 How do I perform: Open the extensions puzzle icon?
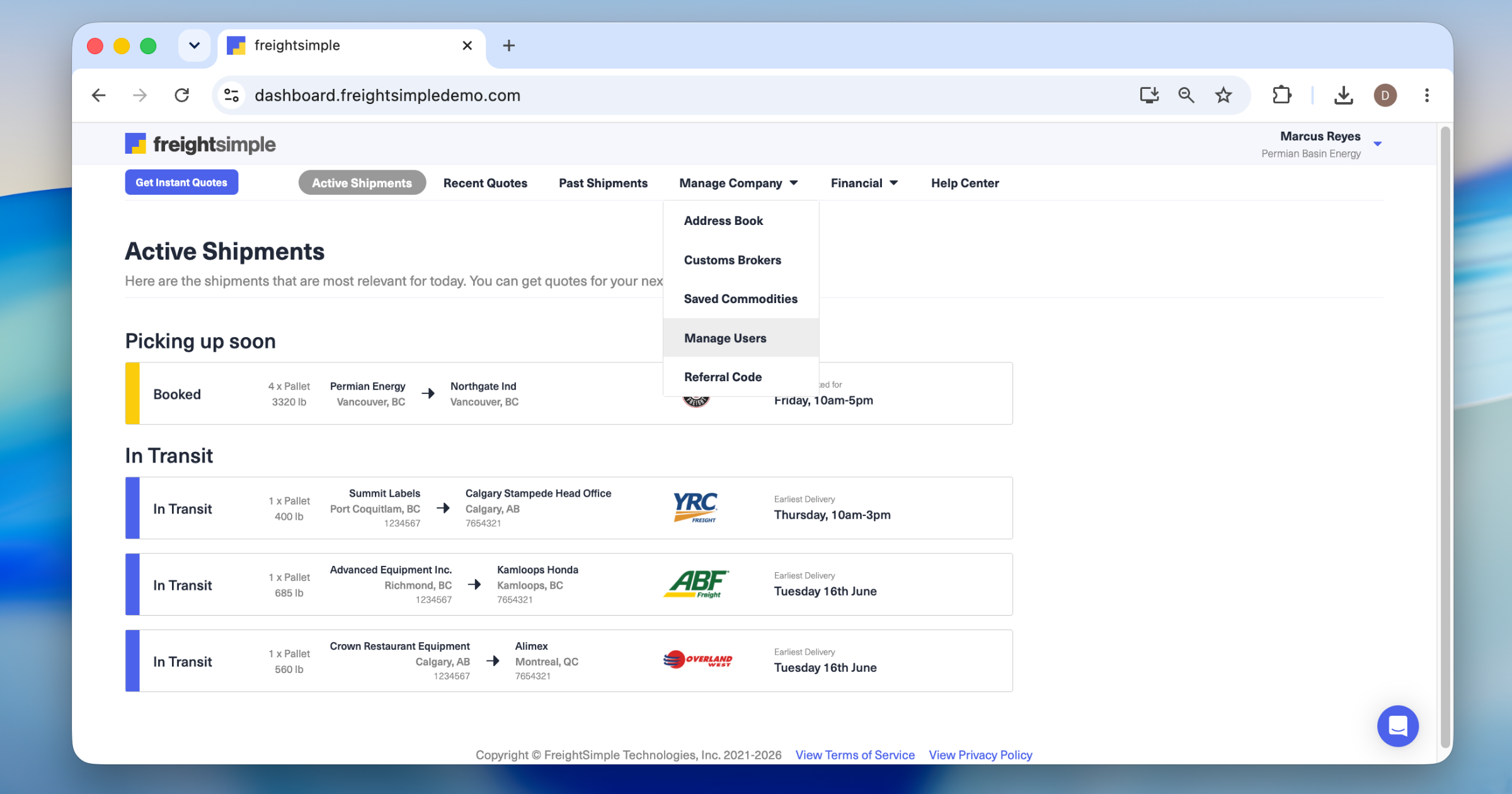pos(1281,95)
